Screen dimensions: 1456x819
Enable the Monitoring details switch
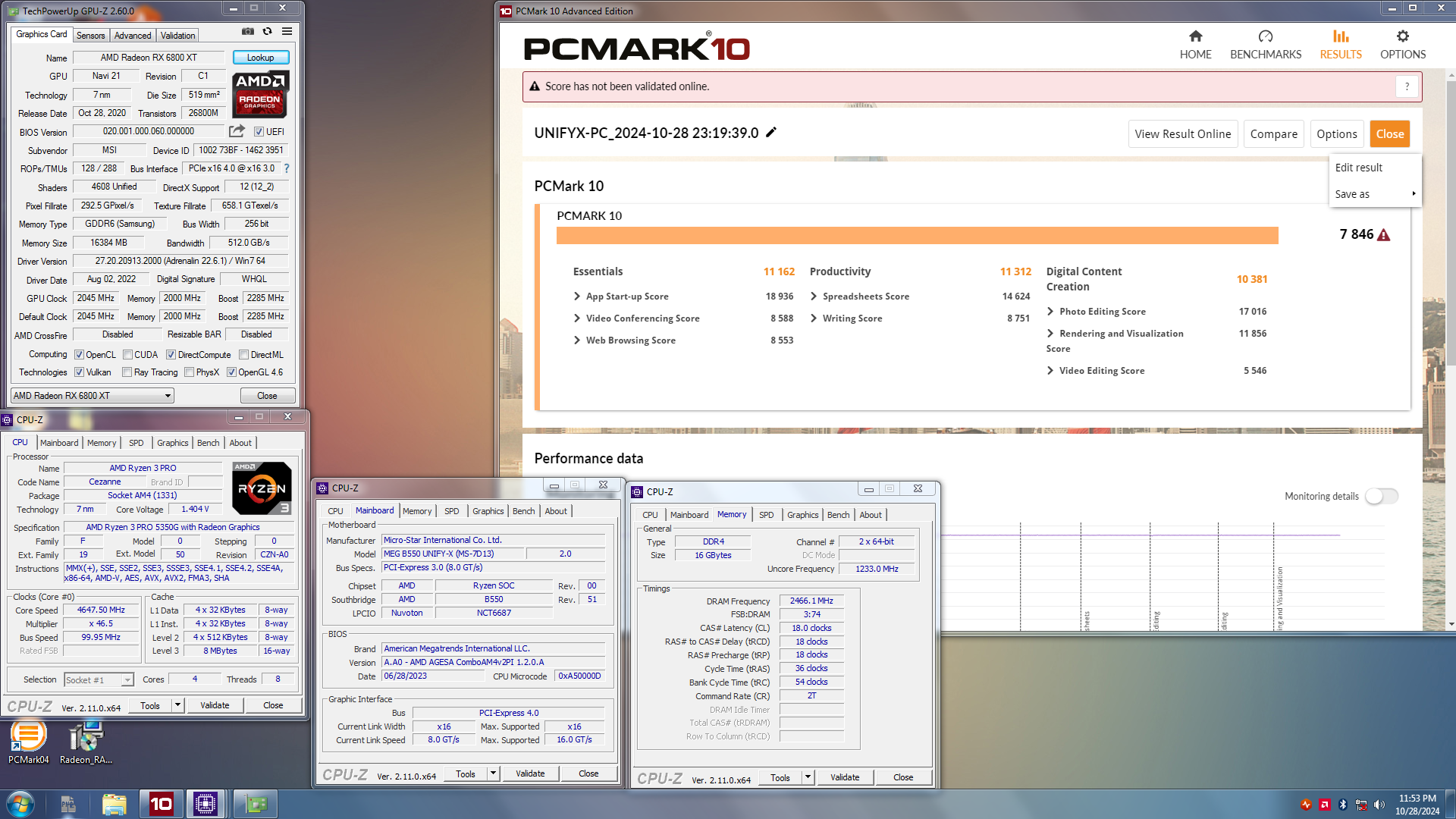1382,496
